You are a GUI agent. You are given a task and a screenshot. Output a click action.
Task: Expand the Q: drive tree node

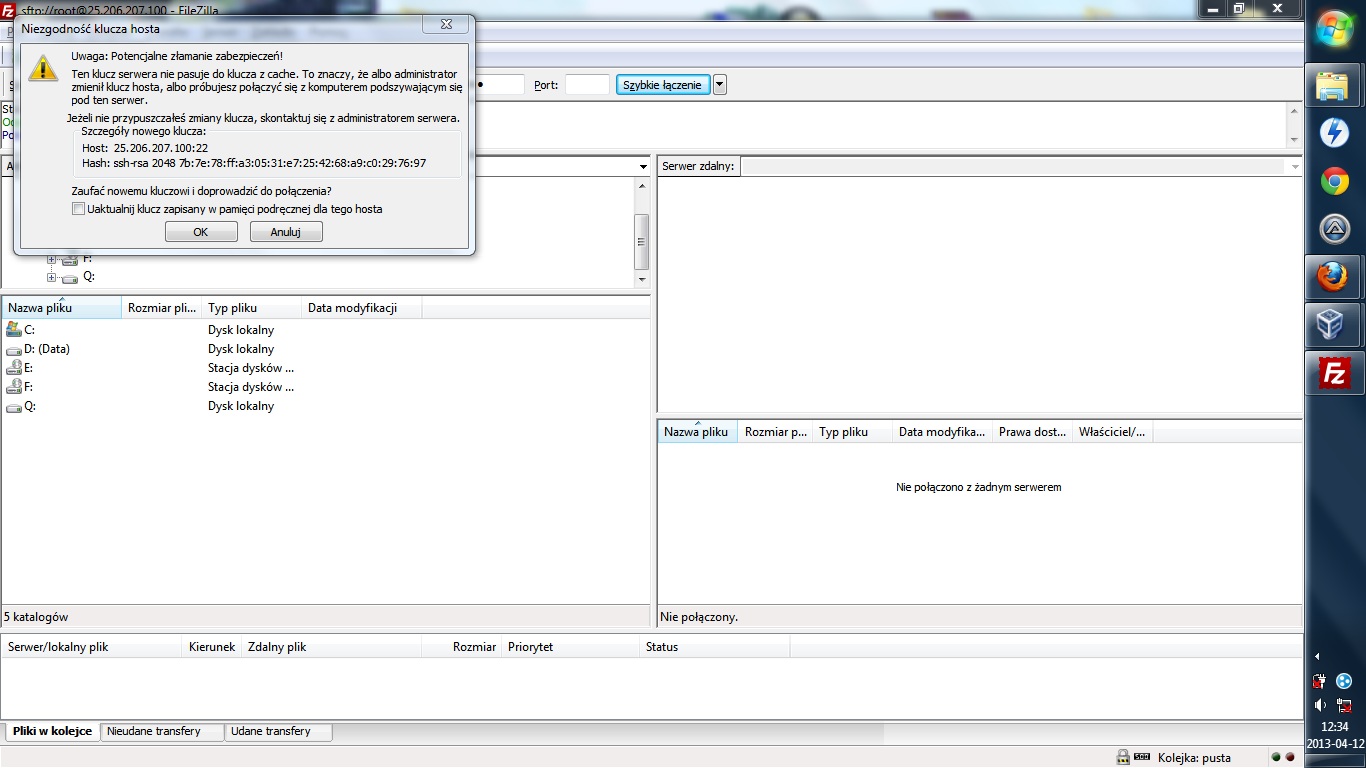pyautogui.click(x=52, y=276)
